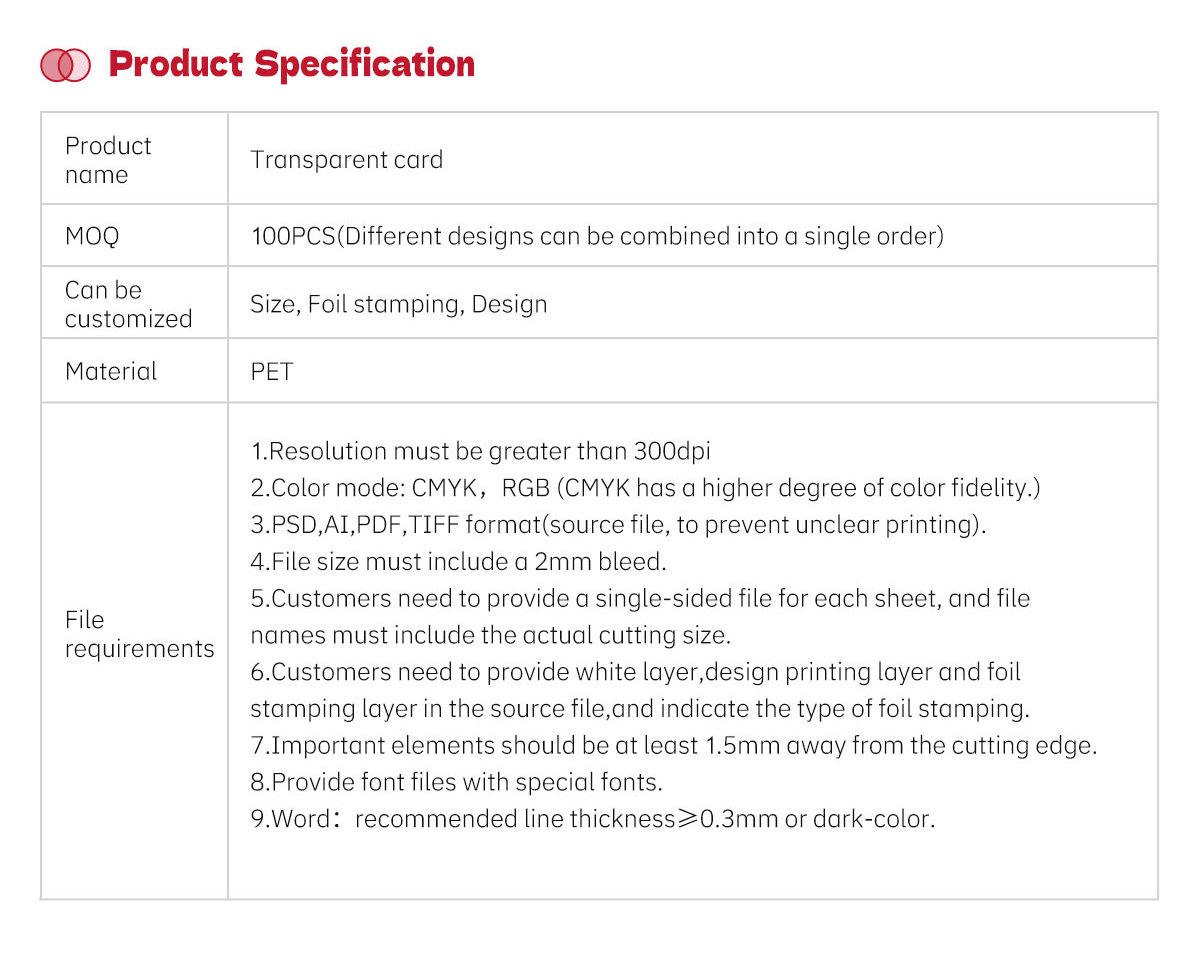Click the 300dpi resolution requirement line
This screenshot has width=1200, height=954.
tap(480, 451)
